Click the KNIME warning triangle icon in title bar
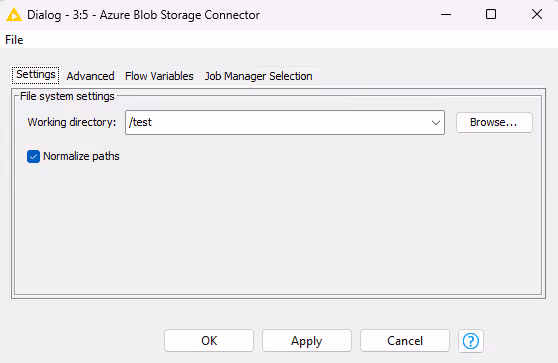Screen dimensions: 558x363 click(14, 15)
